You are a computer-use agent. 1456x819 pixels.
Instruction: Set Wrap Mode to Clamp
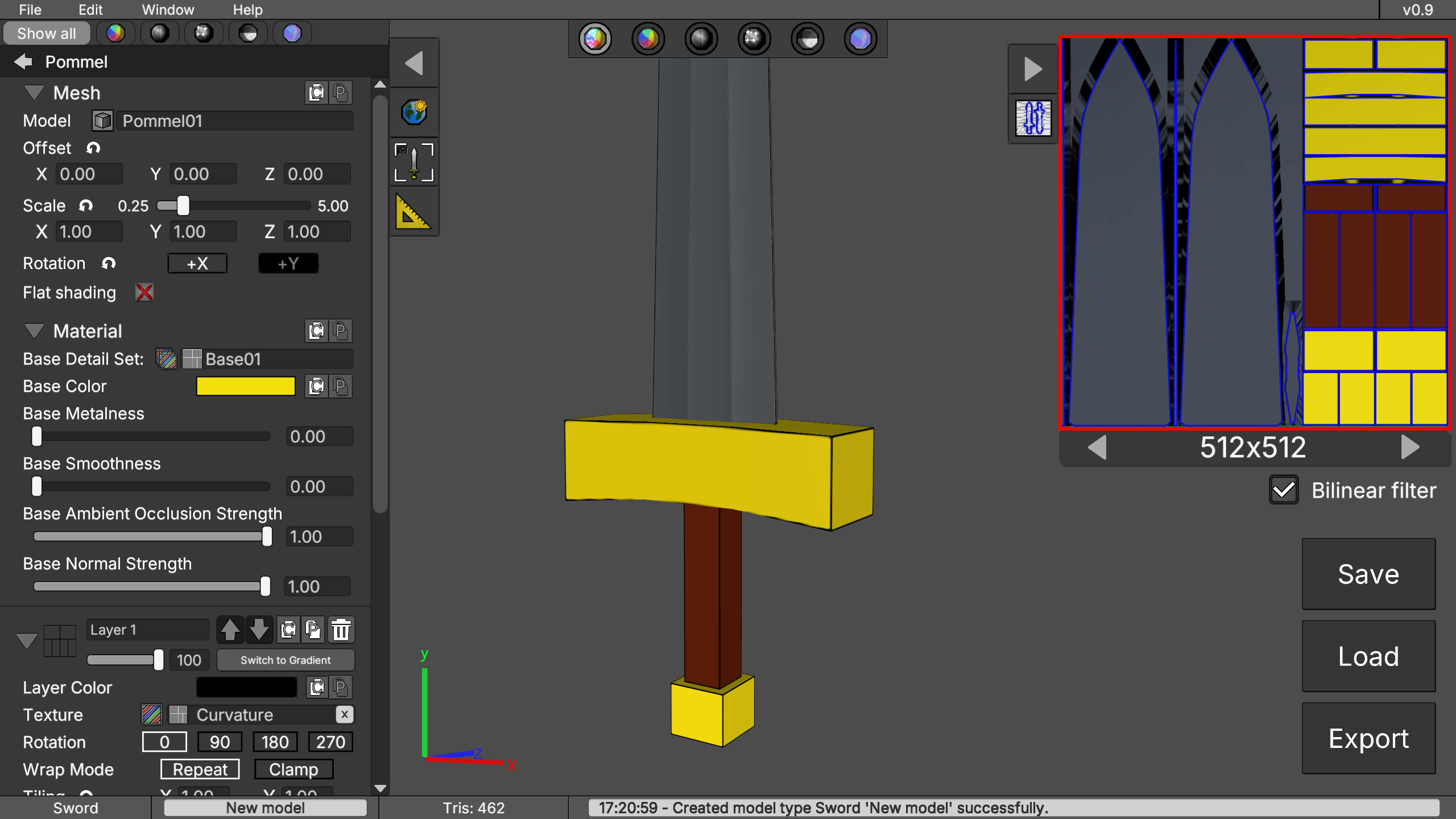[293, 769]
